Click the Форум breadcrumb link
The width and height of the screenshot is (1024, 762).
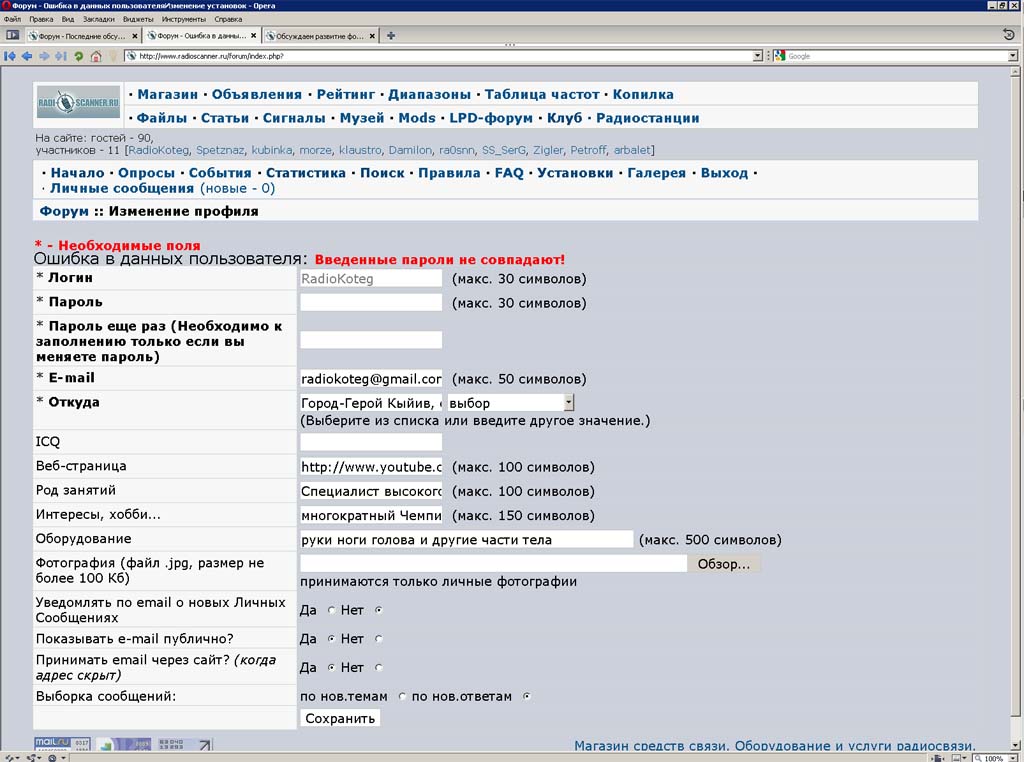point(64,211)
